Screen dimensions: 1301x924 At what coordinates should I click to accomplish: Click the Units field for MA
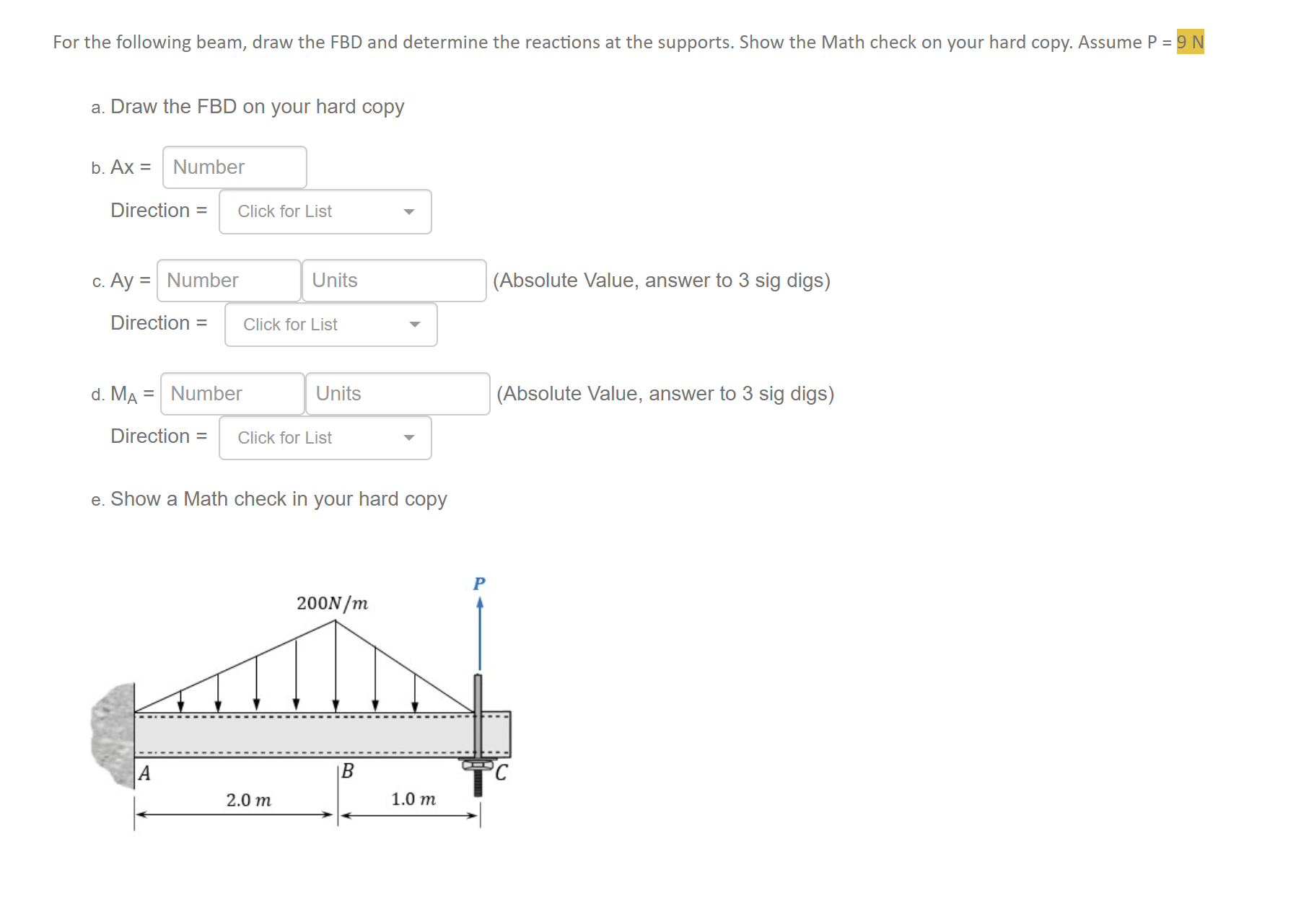398,394
